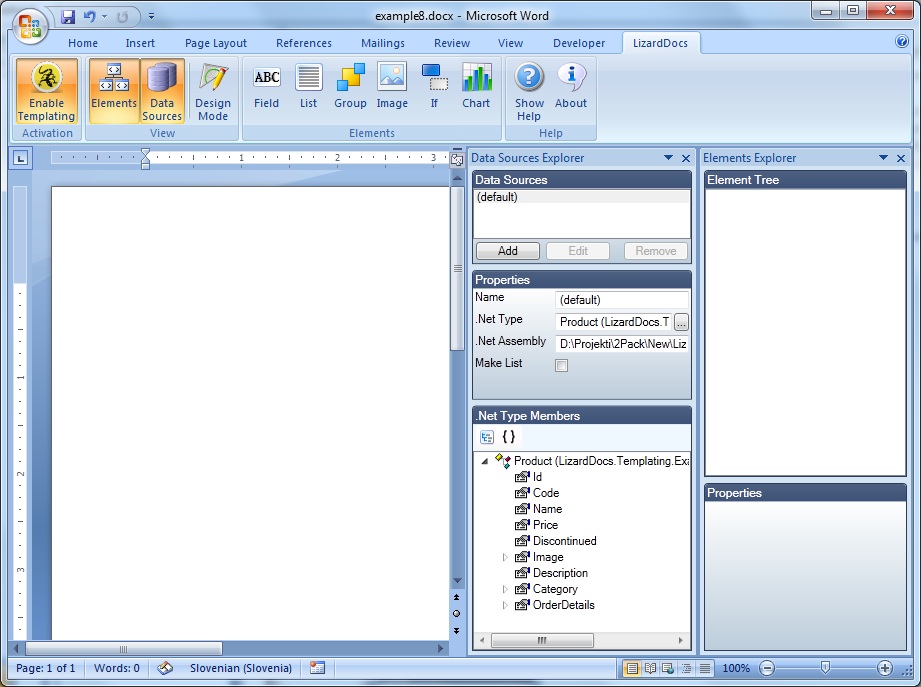Open Select Browse Object button
921x687 pixels.
coord(456,614)
